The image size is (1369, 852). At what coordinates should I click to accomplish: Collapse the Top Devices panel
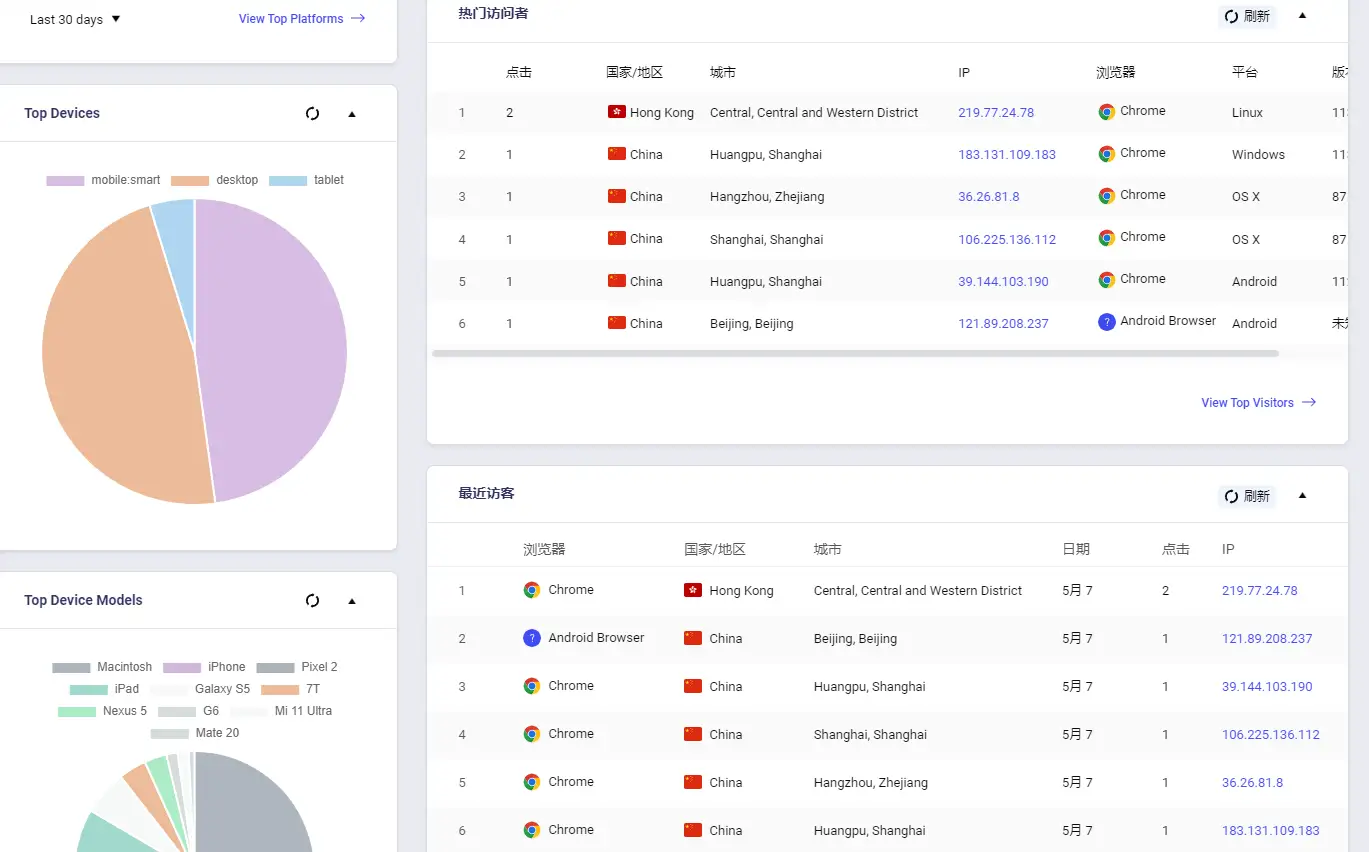tap(352, 114)
